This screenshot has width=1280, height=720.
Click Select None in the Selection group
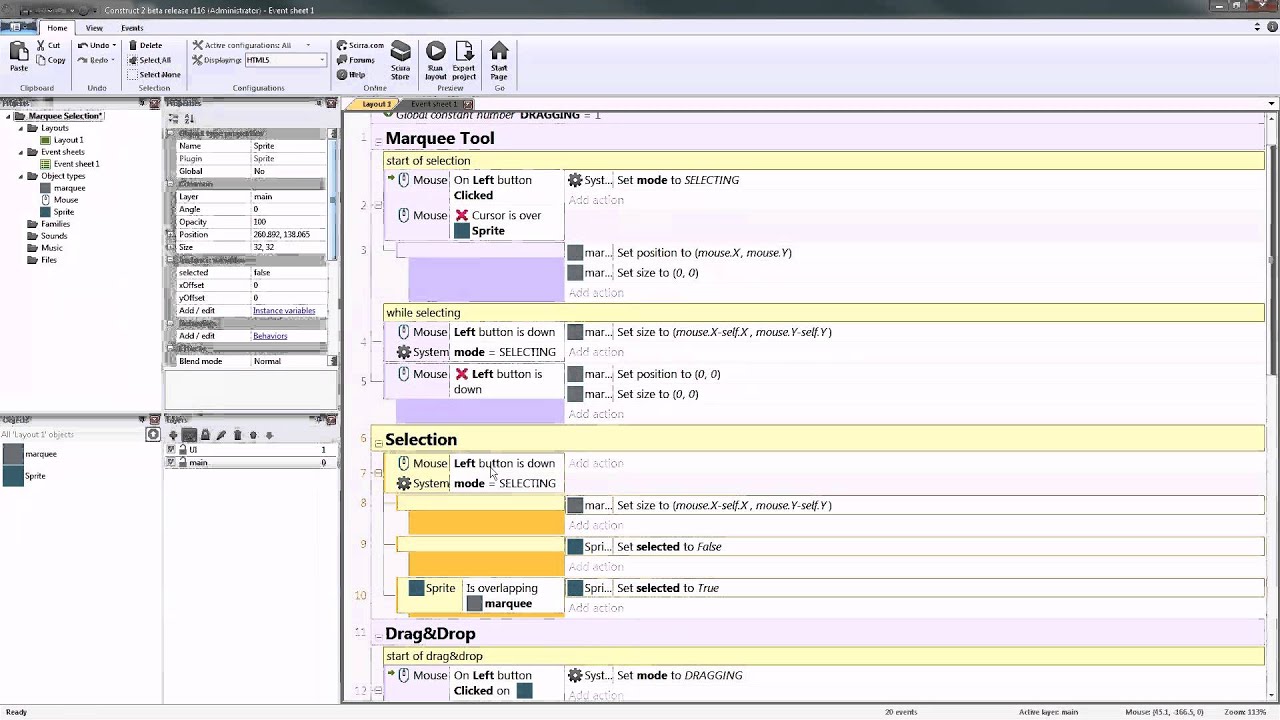(x=154, y=75)
